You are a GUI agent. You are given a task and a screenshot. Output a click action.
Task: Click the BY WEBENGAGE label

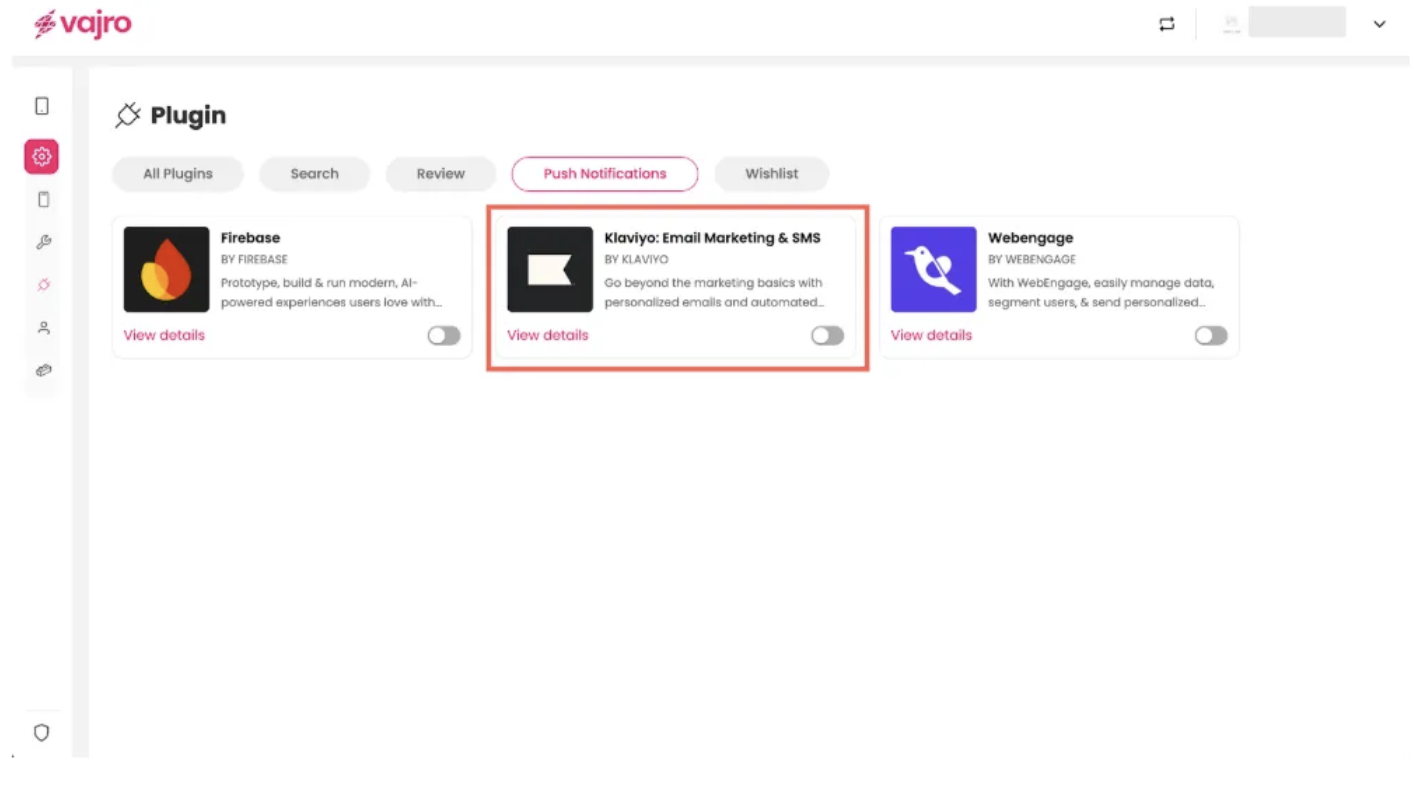click(1032, 260)
